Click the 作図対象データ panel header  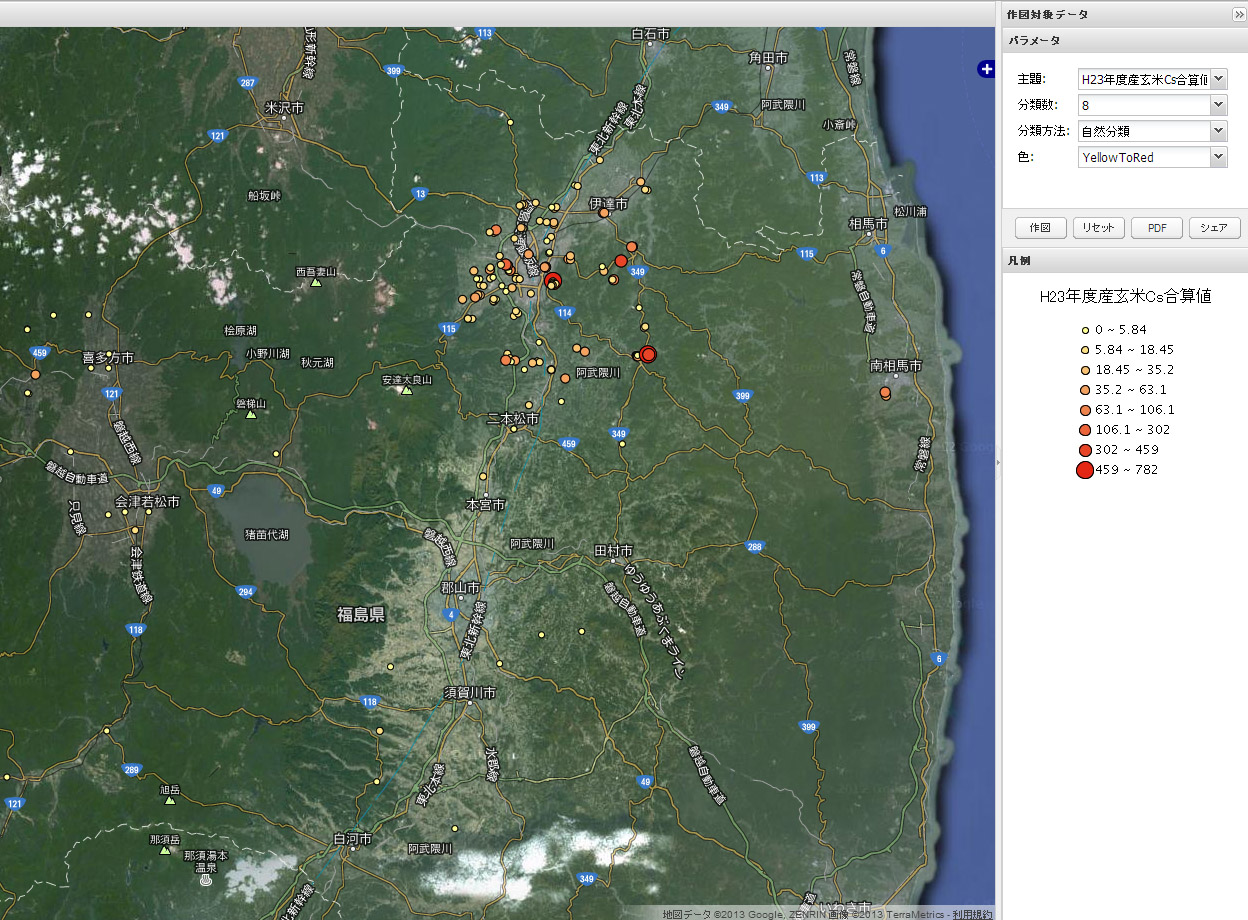1125,14
